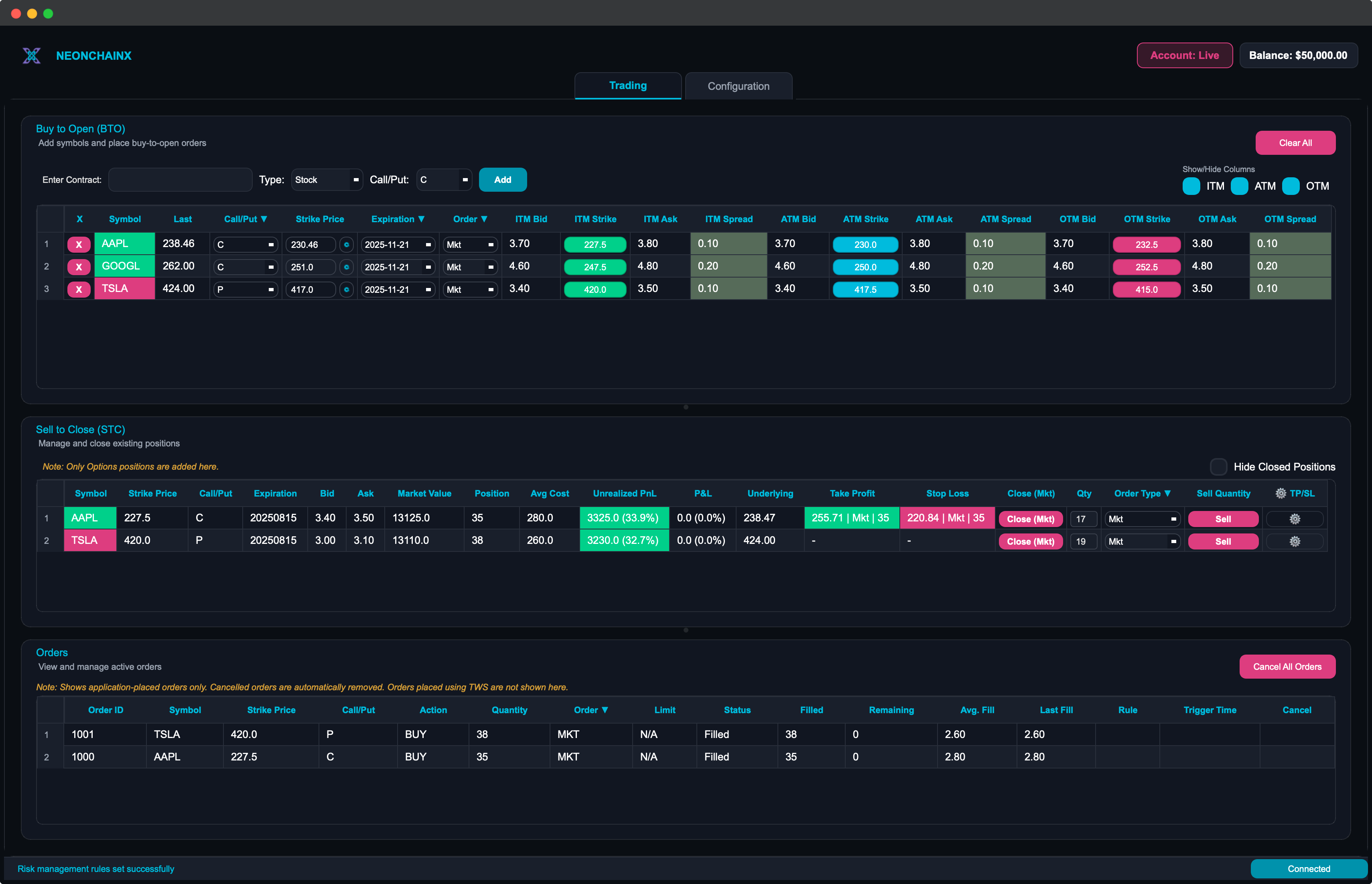Open the Type dropdown showing Stock
This screenshot has height=884, width=1372.
pyautogui.click(x=327, y=180)
